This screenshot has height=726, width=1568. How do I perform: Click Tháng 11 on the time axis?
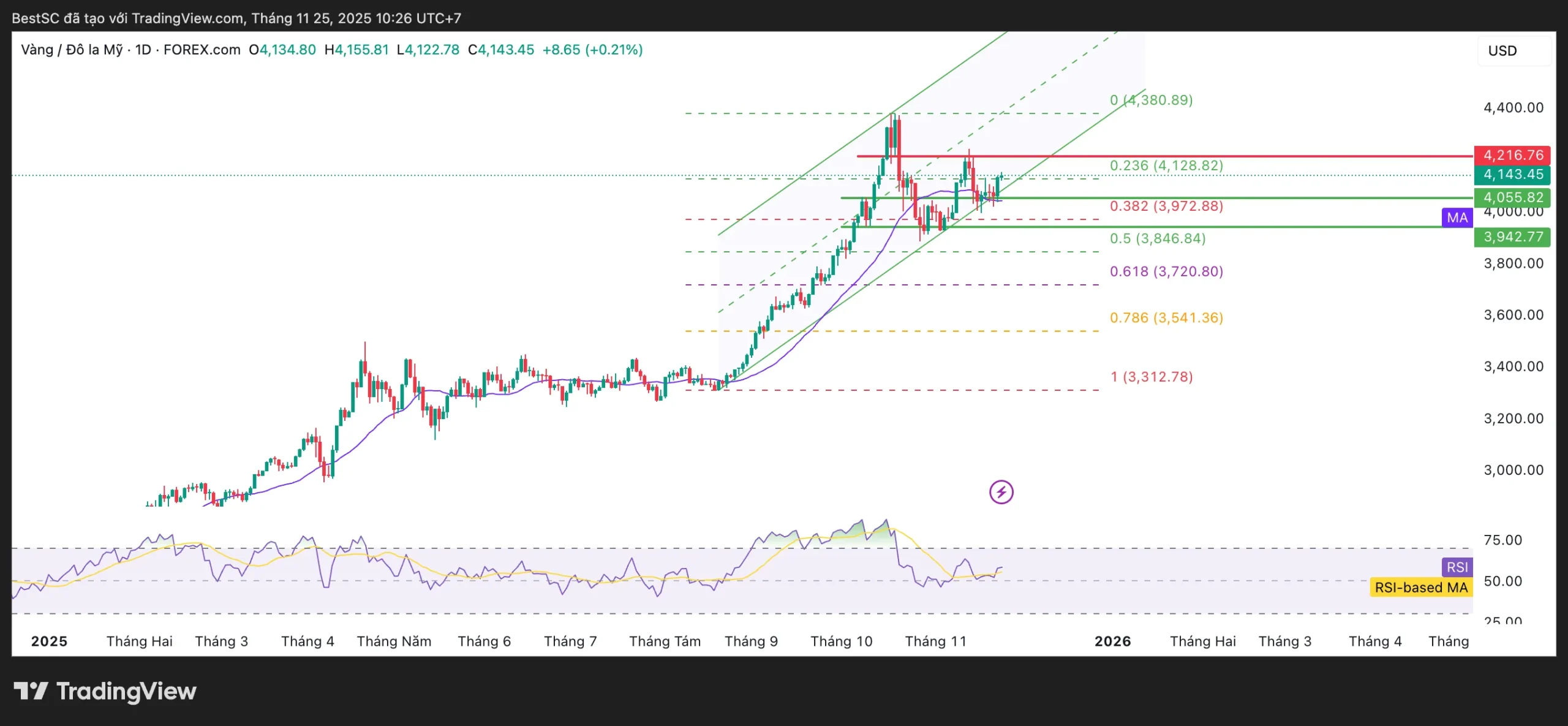point(935,641)
